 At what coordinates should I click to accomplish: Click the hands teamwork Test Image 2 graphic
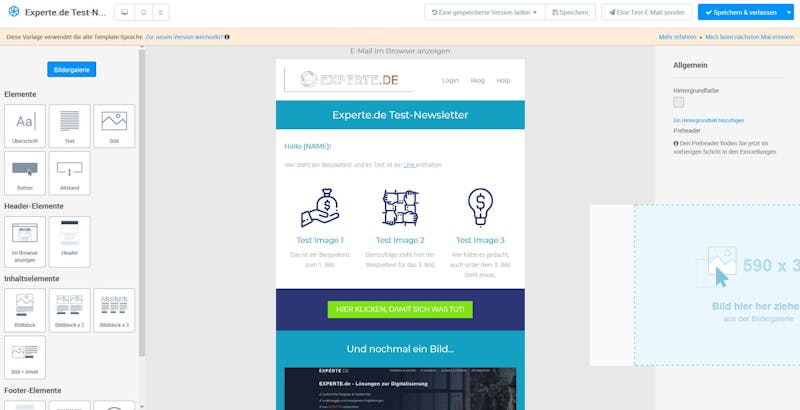click(x=400, y=208)
